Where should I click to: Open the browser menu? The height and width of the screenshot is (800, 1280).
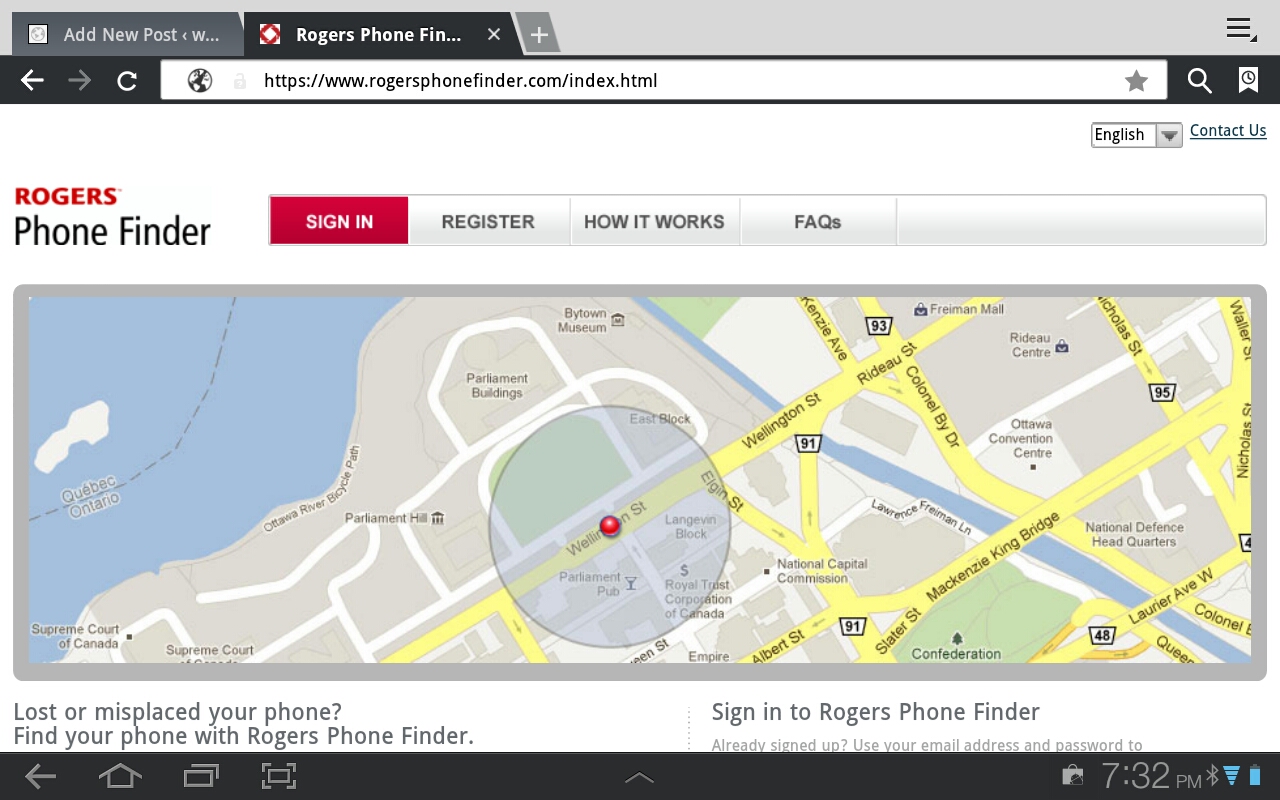point(1237,29)
